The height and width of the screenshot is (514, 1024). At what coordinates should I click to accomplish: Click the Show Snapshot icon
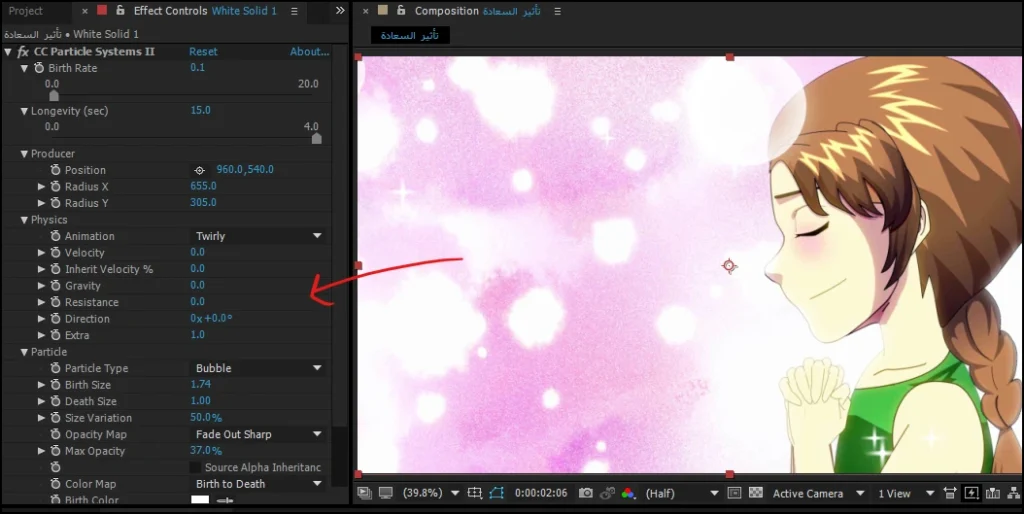click(x=607, y=493)
